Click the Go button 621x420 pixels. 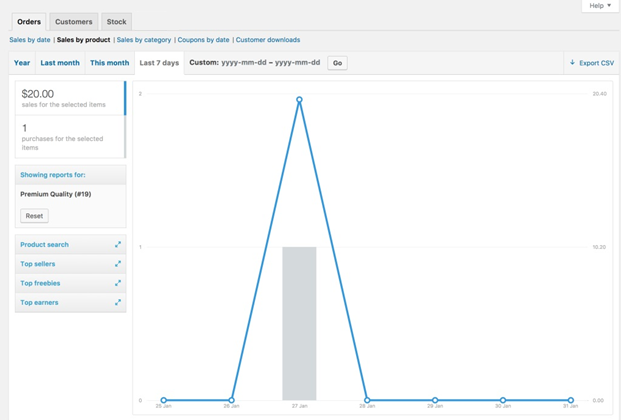pos(337,63)
